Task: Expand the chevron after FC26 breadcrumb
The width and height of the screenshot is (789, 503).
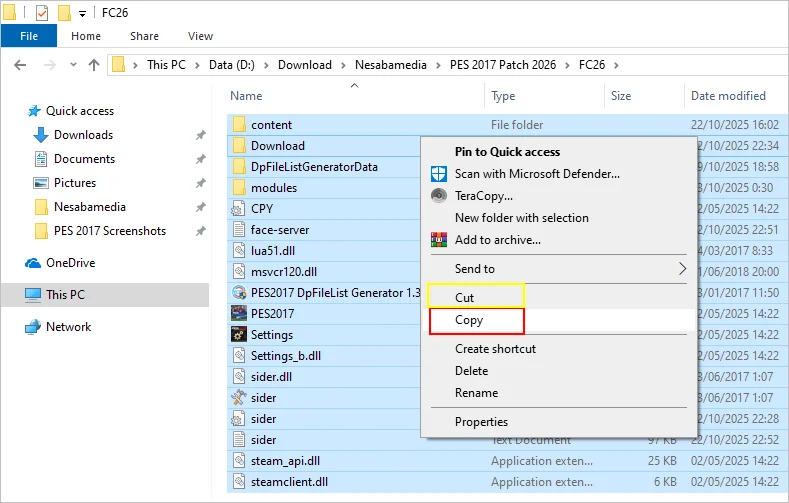Action: 616,65
